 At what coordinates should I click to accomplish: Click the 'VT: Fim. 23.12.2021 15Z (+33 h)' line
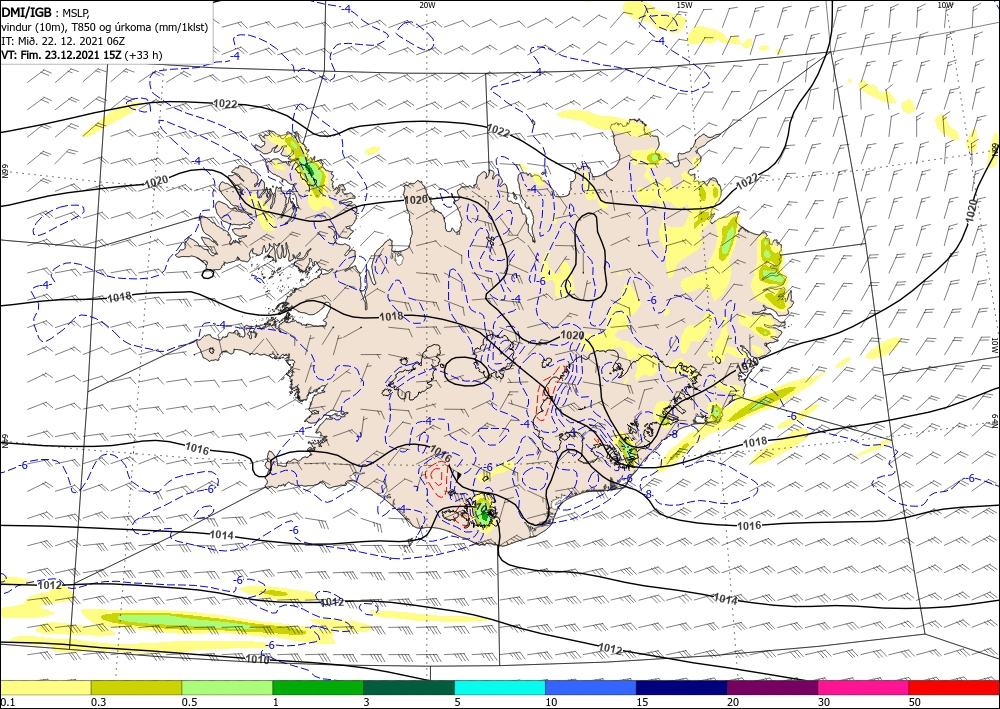tap(82, 55)
